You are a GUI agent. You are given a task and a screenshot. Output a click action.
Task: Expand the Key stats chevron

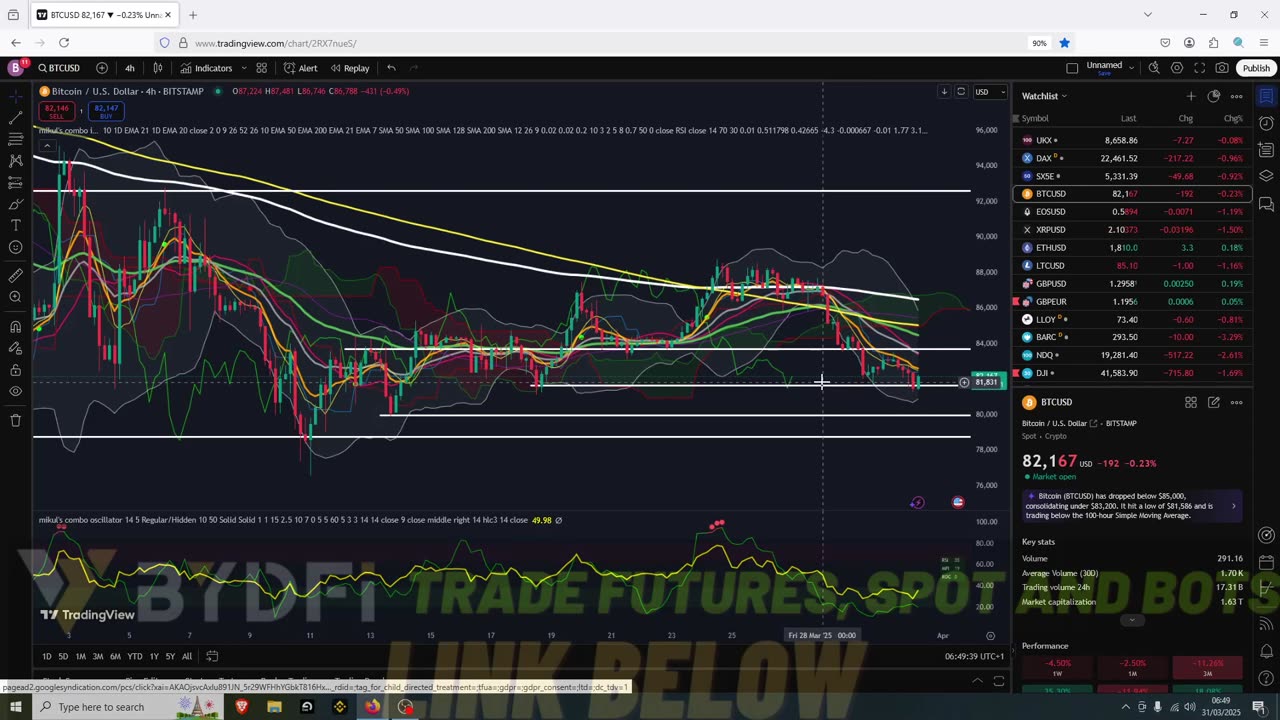point(1132,620)
